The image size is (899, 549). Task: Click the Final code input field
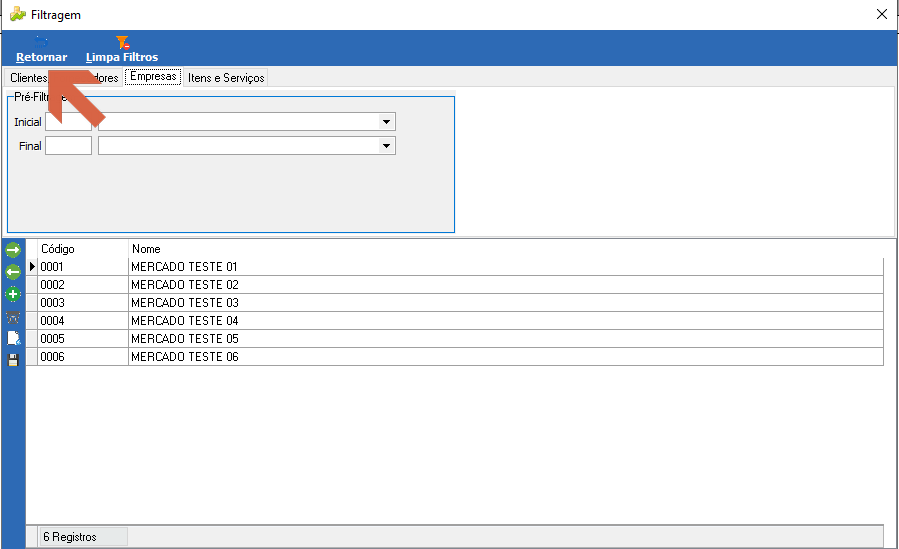point(68,146)
